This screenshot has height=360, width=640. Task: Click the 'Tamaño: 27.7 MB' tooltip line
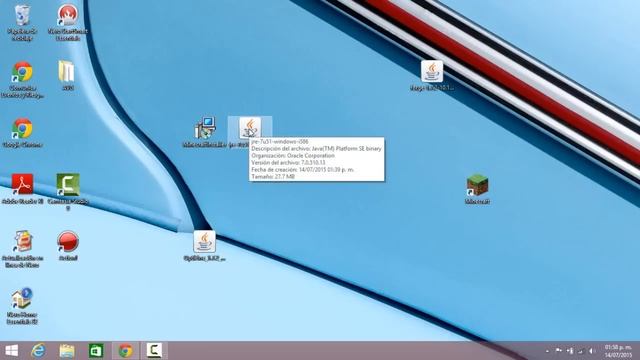click(x=273, y=177)
